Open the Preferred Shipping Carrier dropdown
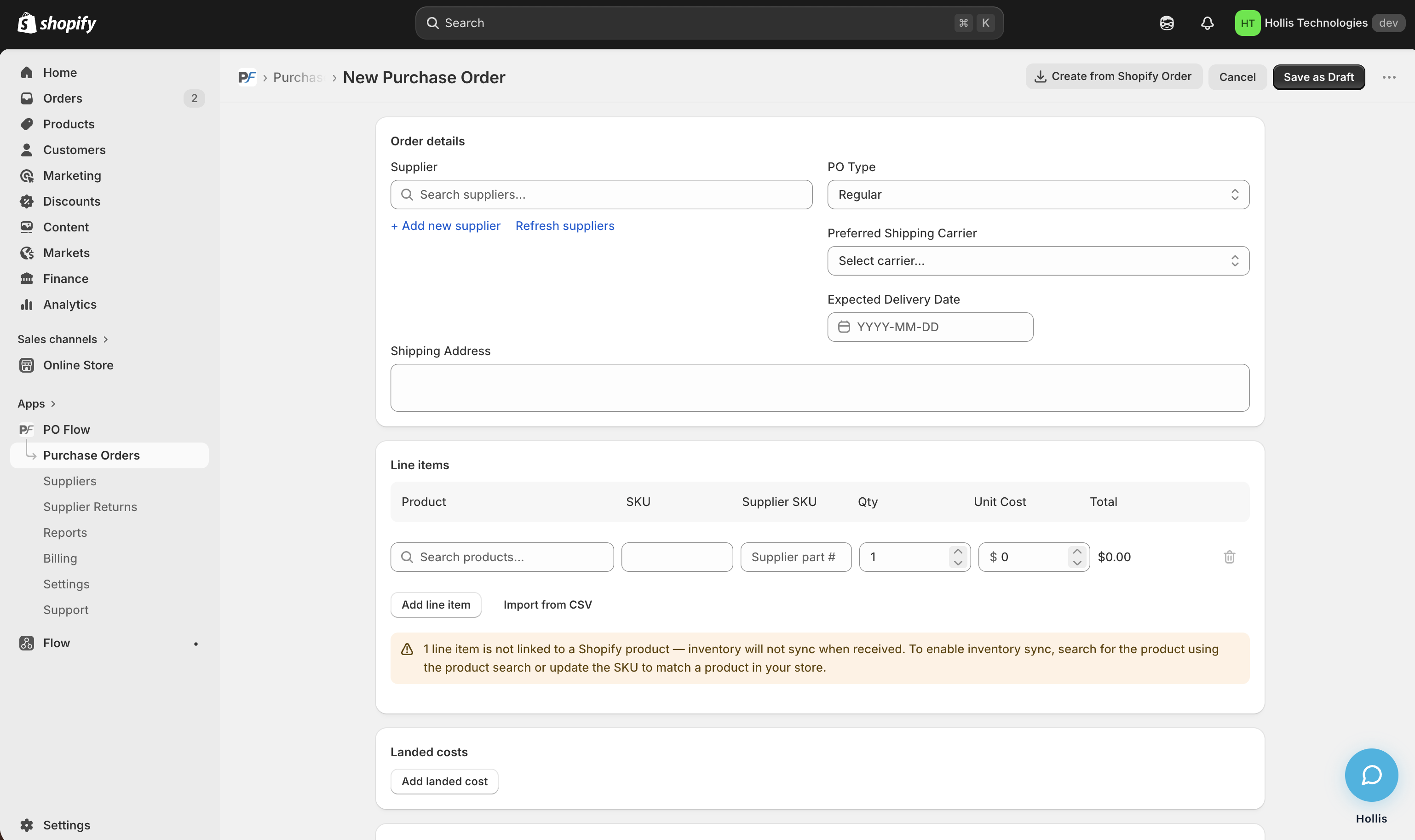Screen dimensions: 1415x840 (x=1037, y=261)
